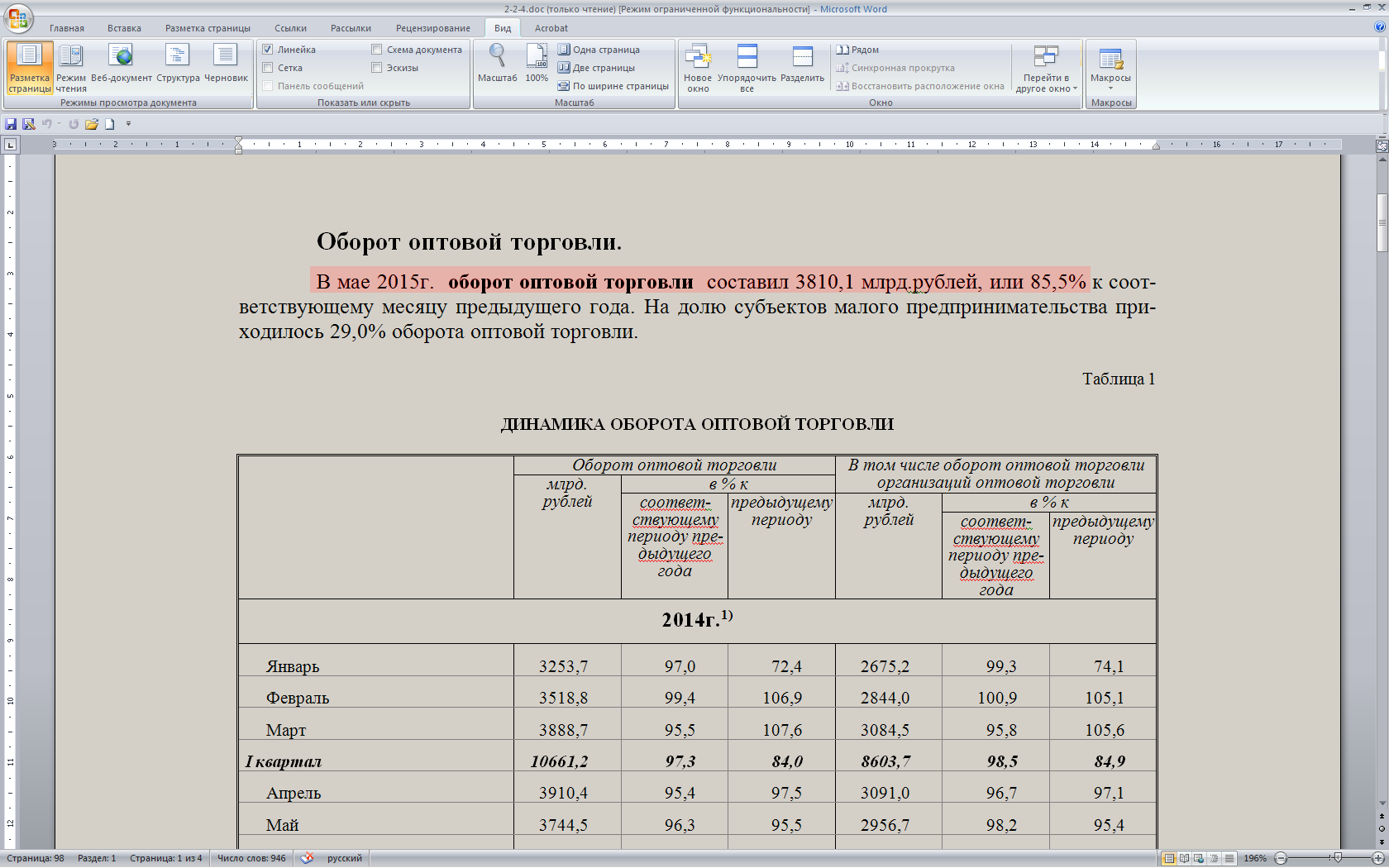Enable the Сетка gridlines checkbox

tap(268, 68)
